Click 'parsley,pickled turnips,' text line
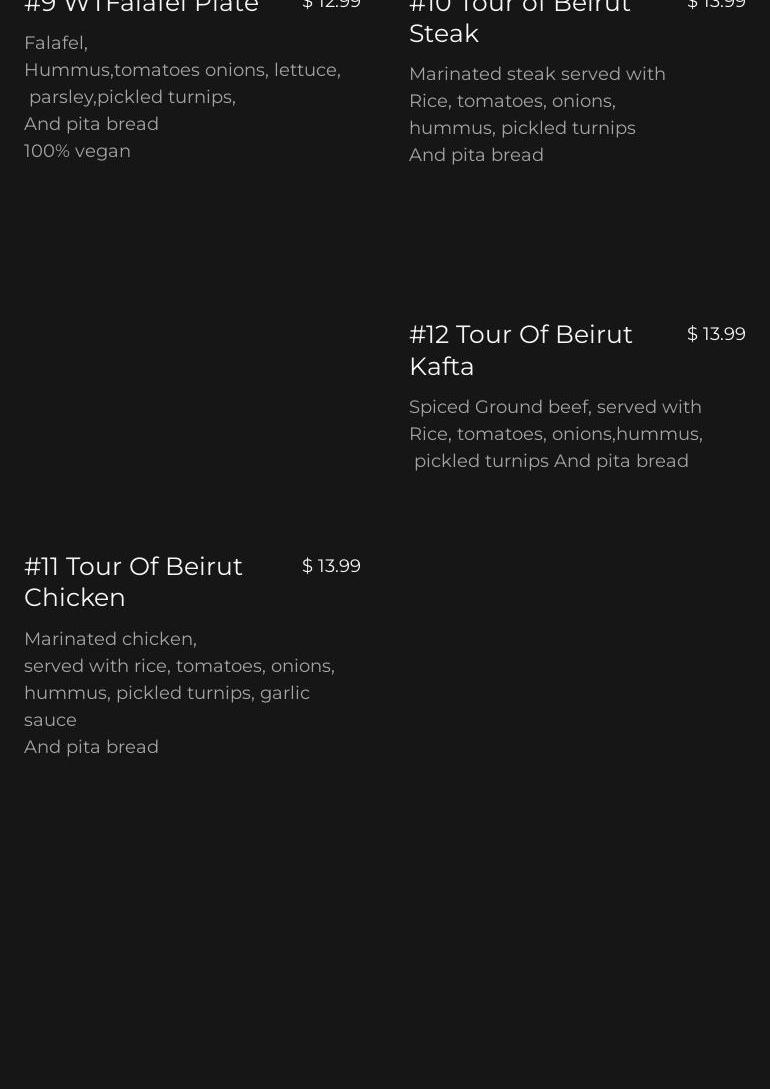Viewport: 770px width, 1089px height. [133, 97]
